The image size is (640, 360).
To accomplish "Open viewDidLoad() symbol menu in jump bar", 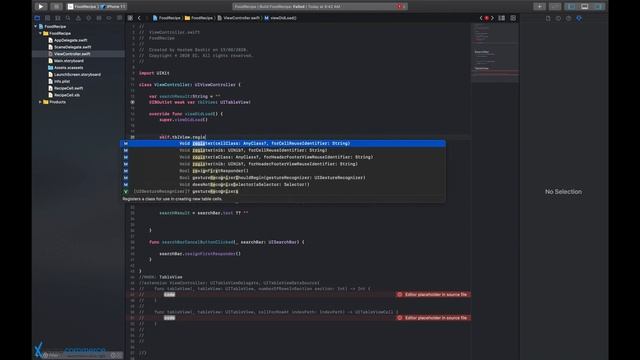I will (280, 18).
